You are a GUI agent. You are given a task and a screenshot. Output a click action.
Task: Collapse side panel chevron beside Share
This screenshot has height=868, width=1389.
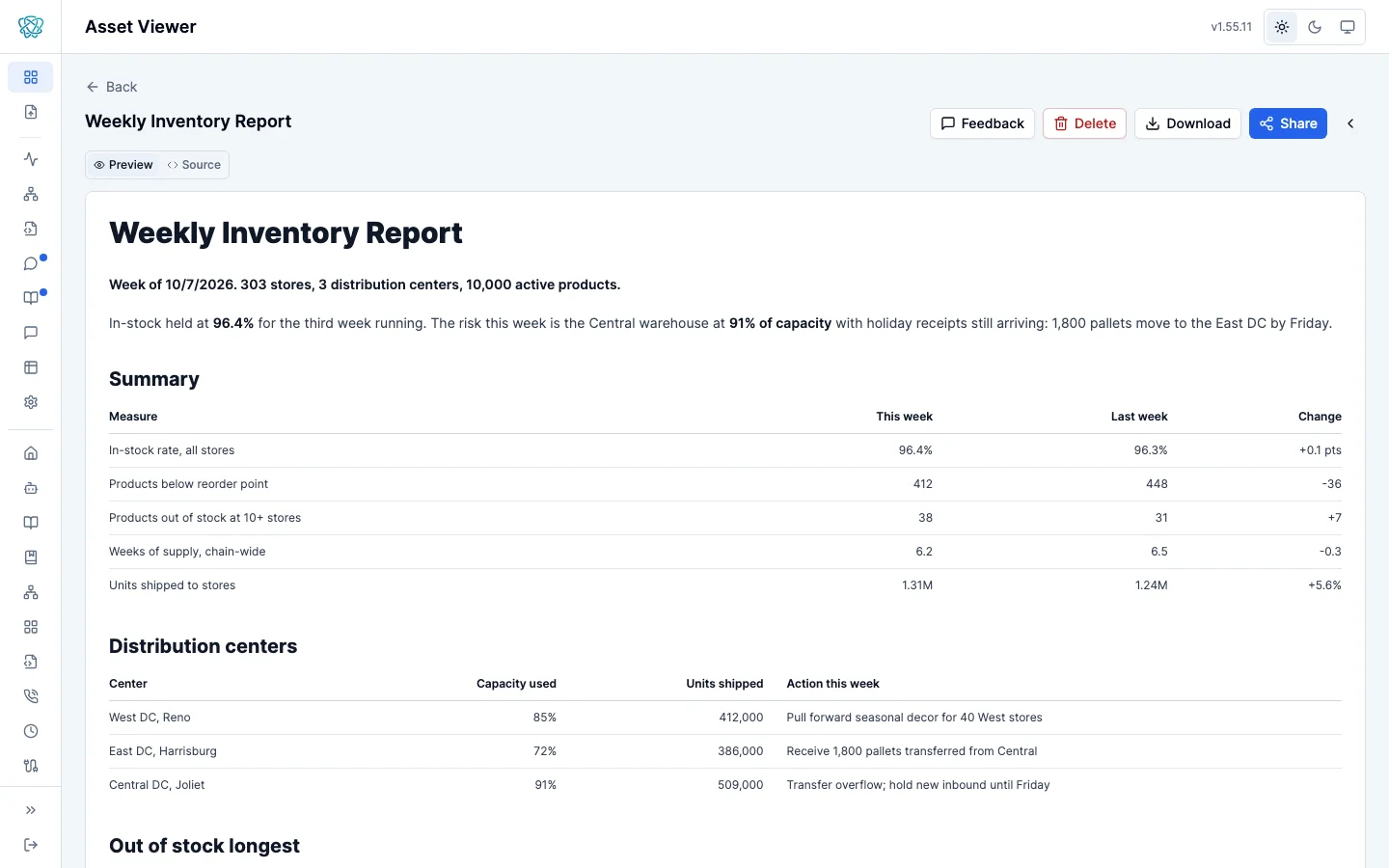[1350, 123]
